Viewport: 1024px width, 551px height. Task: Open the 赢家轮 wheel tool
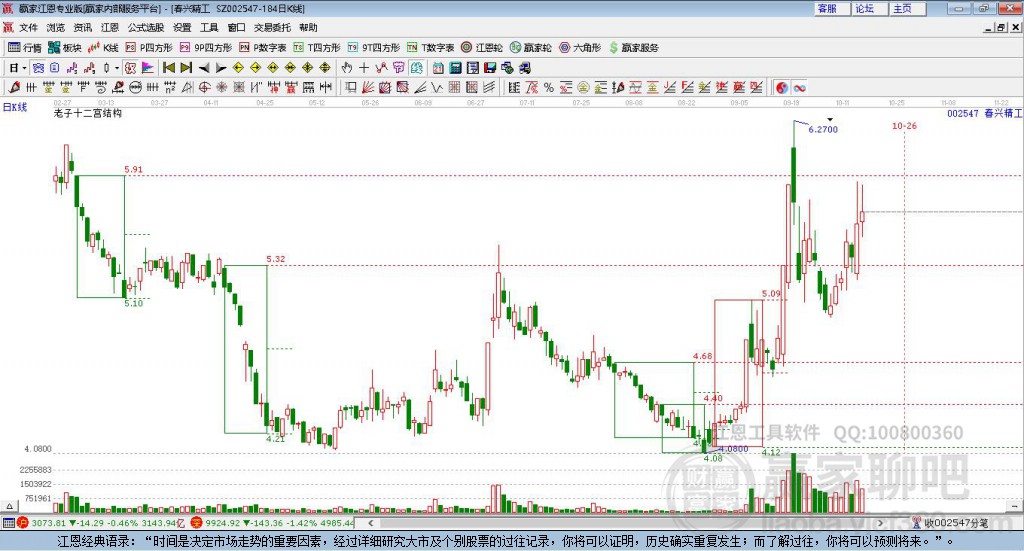point(530,48)
